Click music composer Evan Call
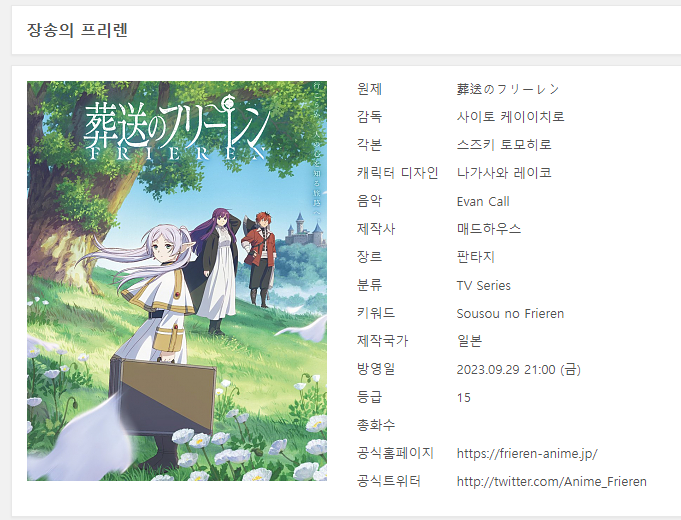 point(483,201)
